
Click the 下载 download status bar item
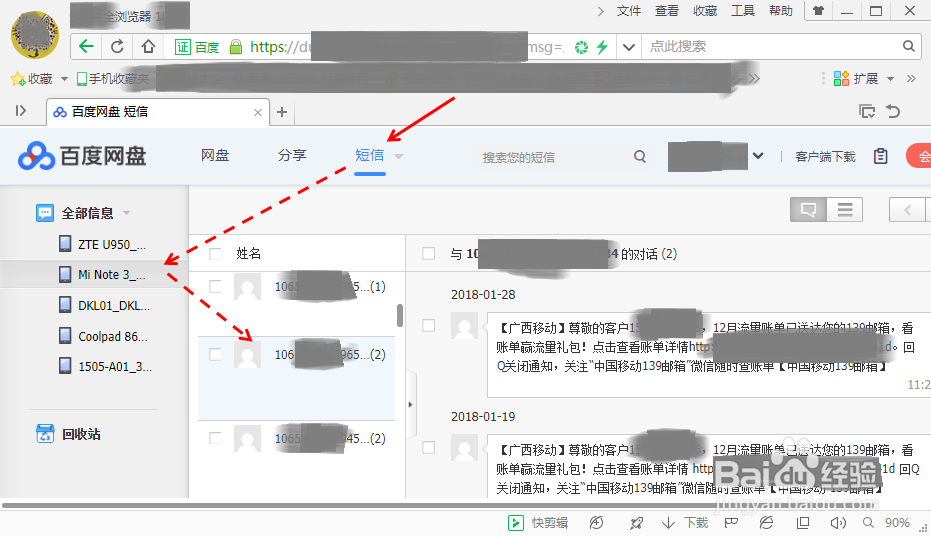pos(685,522)
